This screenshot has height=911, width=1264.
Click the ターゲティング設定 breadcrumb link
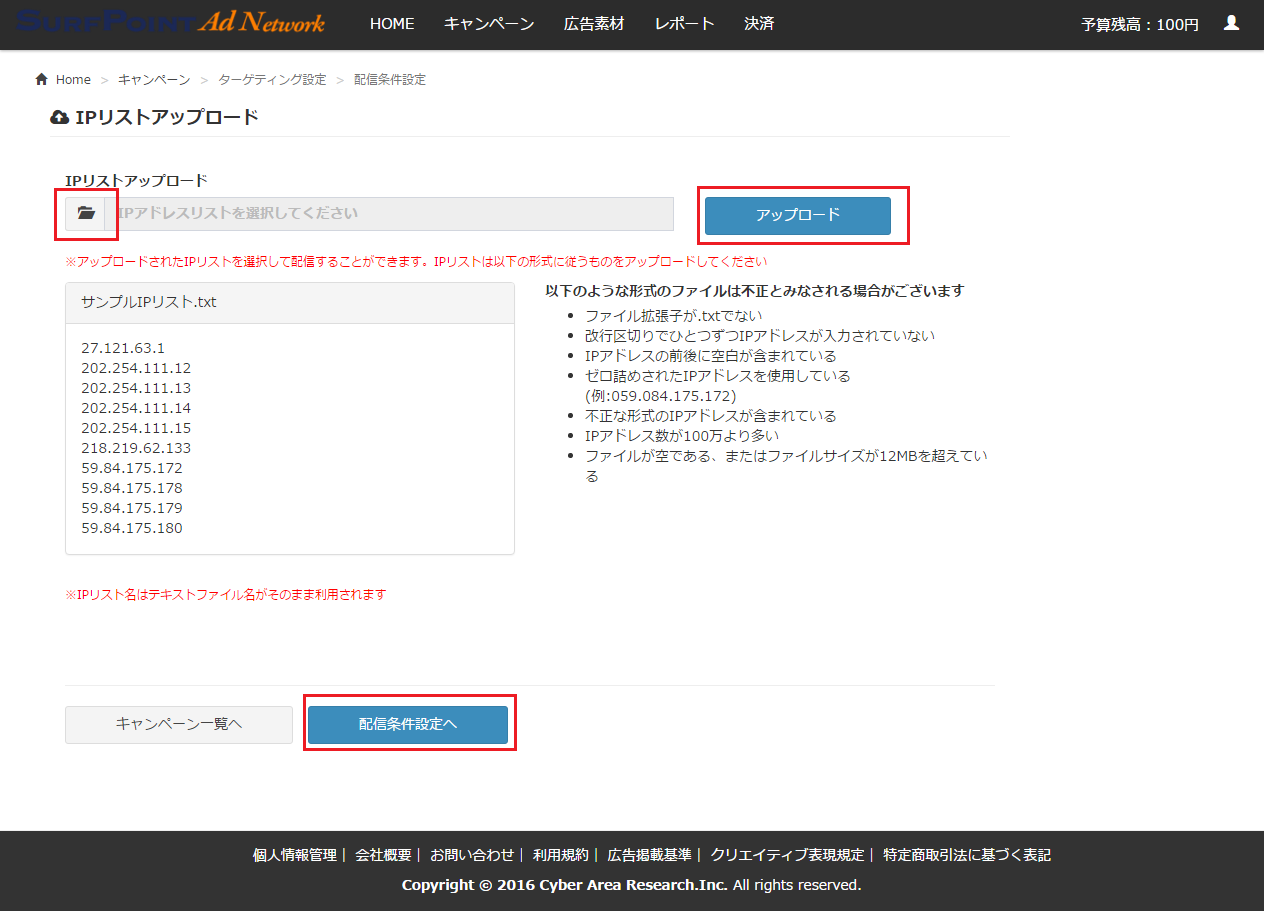tap(272, 80)
